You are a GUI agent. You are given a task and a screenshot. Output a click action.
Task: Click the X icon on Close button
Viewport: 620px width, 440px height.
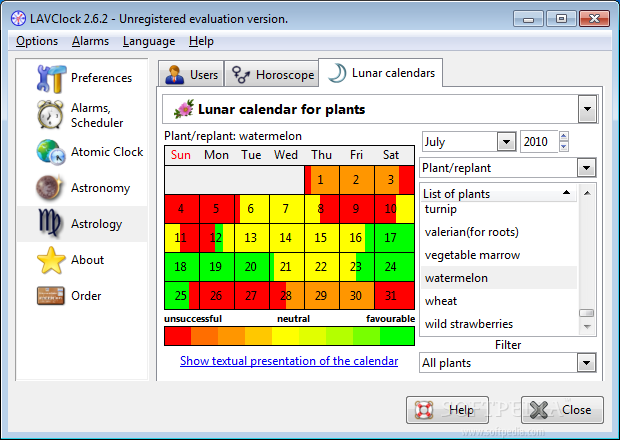point(539,410)
